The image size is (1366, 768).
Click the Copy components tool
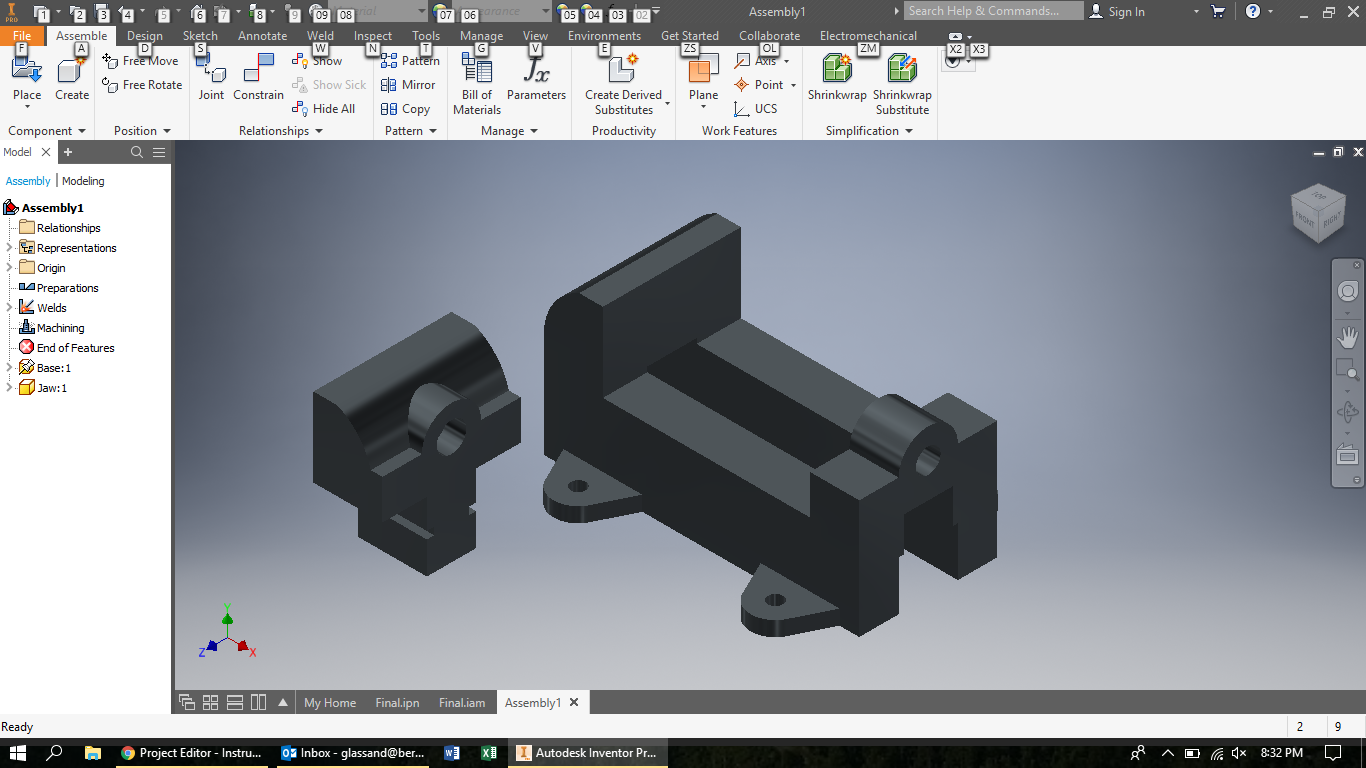[405, 109]
